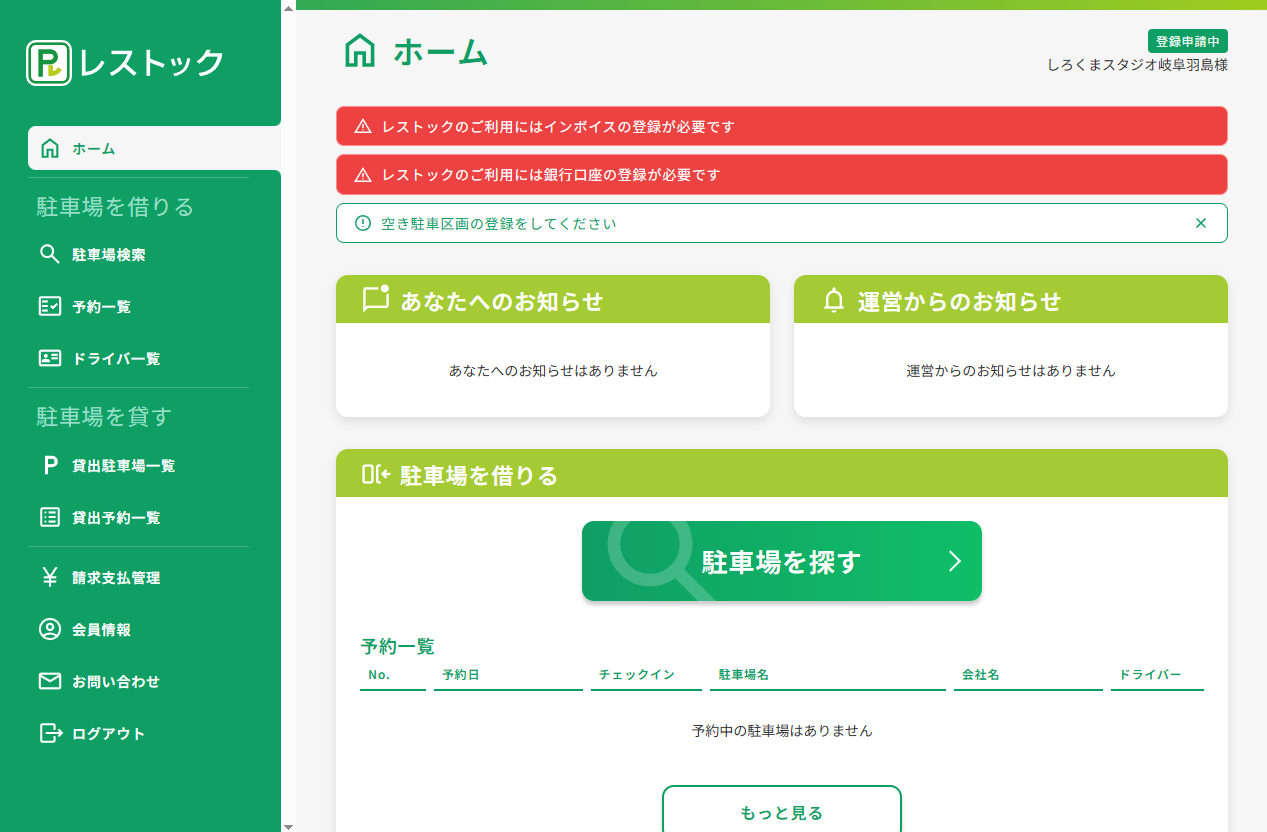The height and width of the screenshot is (832, 1267).
Task: Click the list icon beside 貸出予約一覧
Action: 49,517
